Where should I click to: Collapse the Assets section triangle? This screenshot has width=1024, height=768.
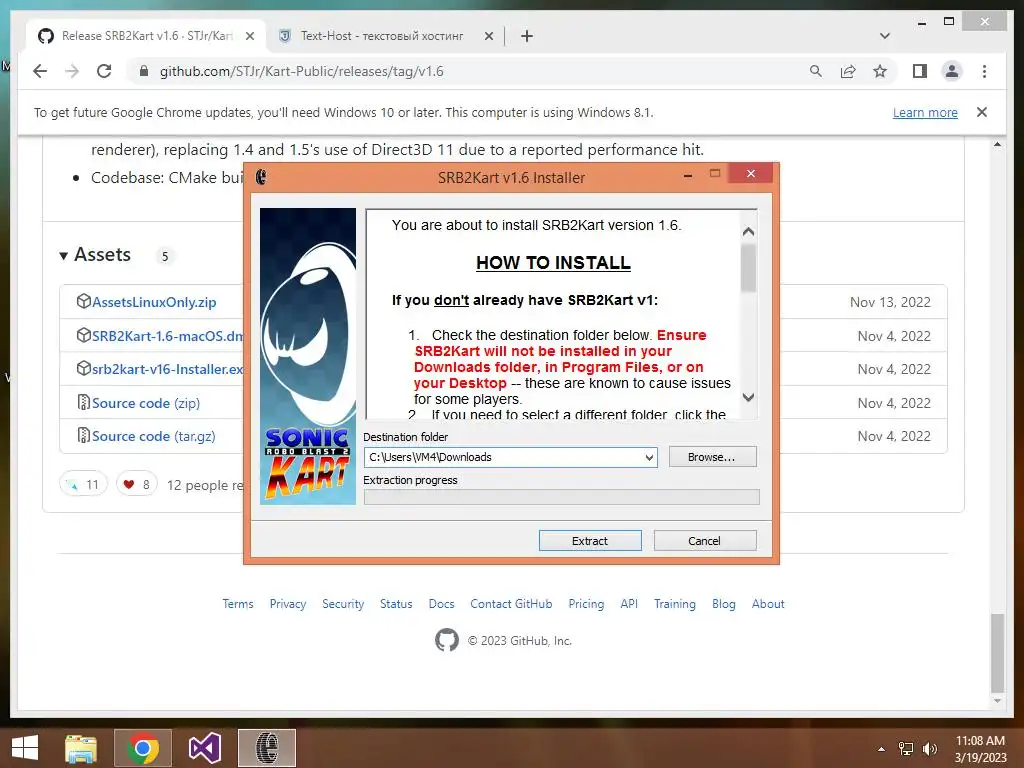(63, 255)
